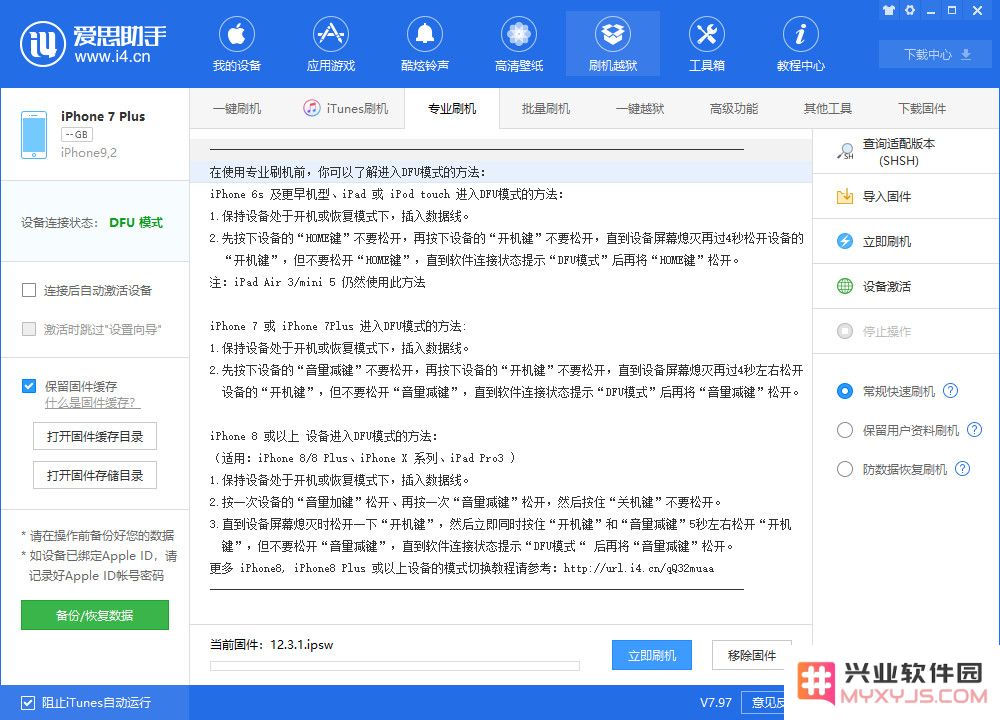Click the http://url.i4.cn/qQ32muaa tutorial URL

pyautogui.click(x=638, y=568)
